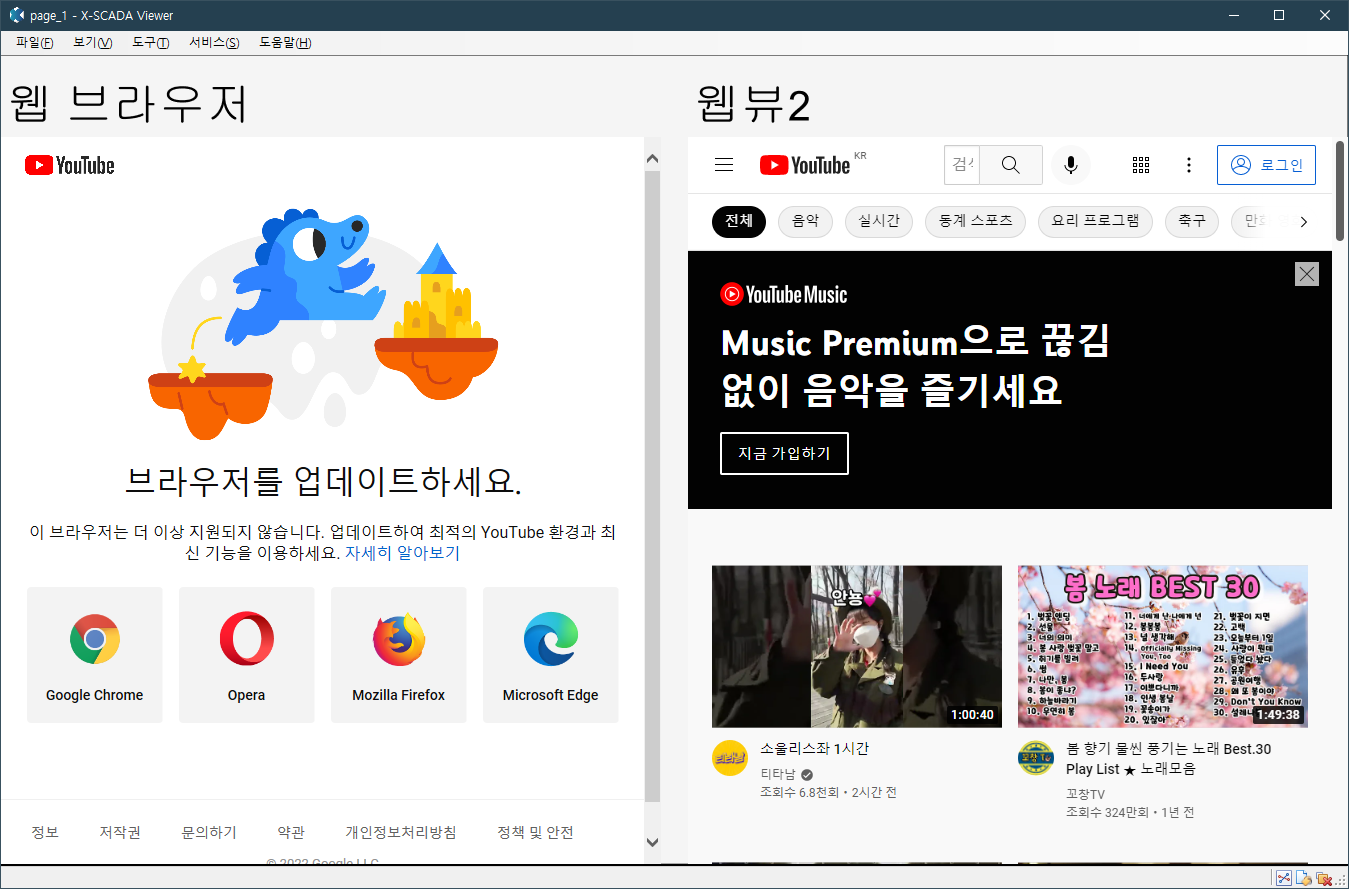Open the 보기 menu
Image resolution: width=1349 pixels, height=889 pixels.
[x=92, y=42]
